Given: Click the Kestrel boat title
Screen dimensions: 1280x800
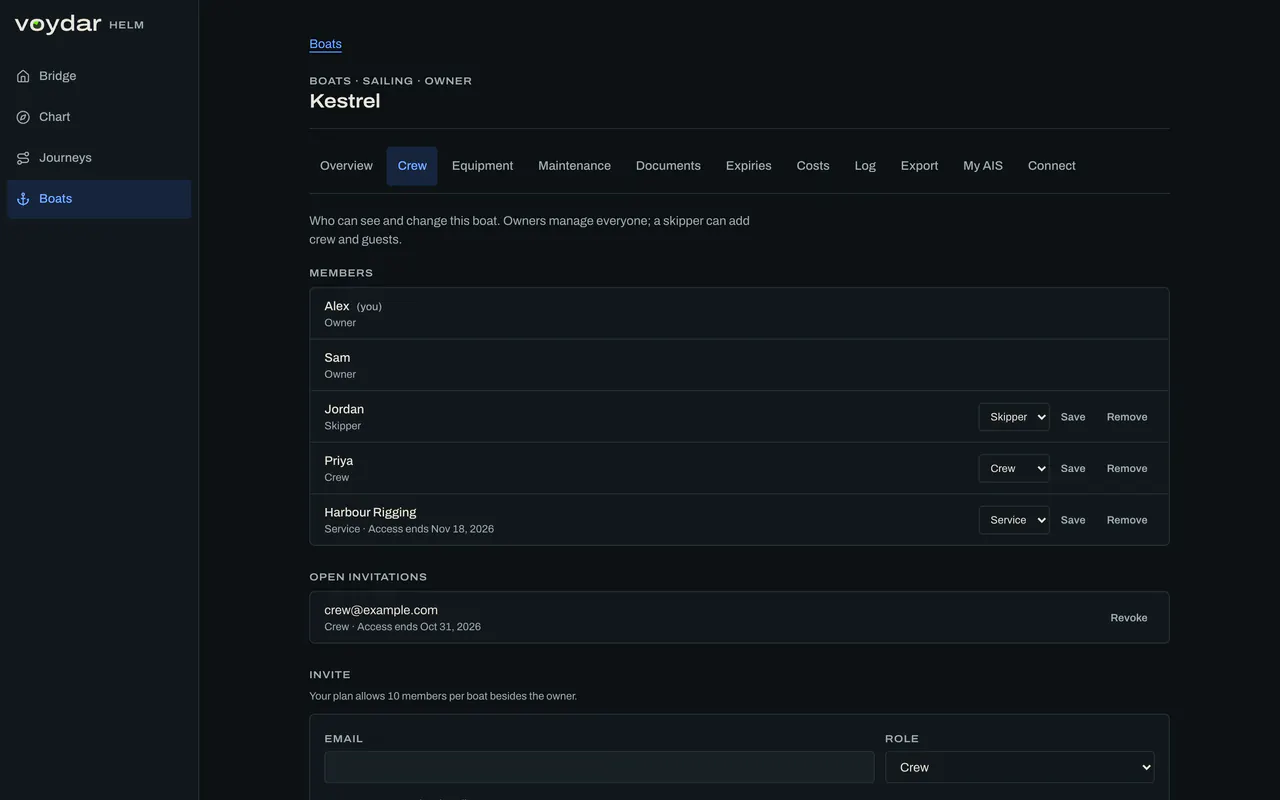Looking at the screenshot, I should (345, 101).
